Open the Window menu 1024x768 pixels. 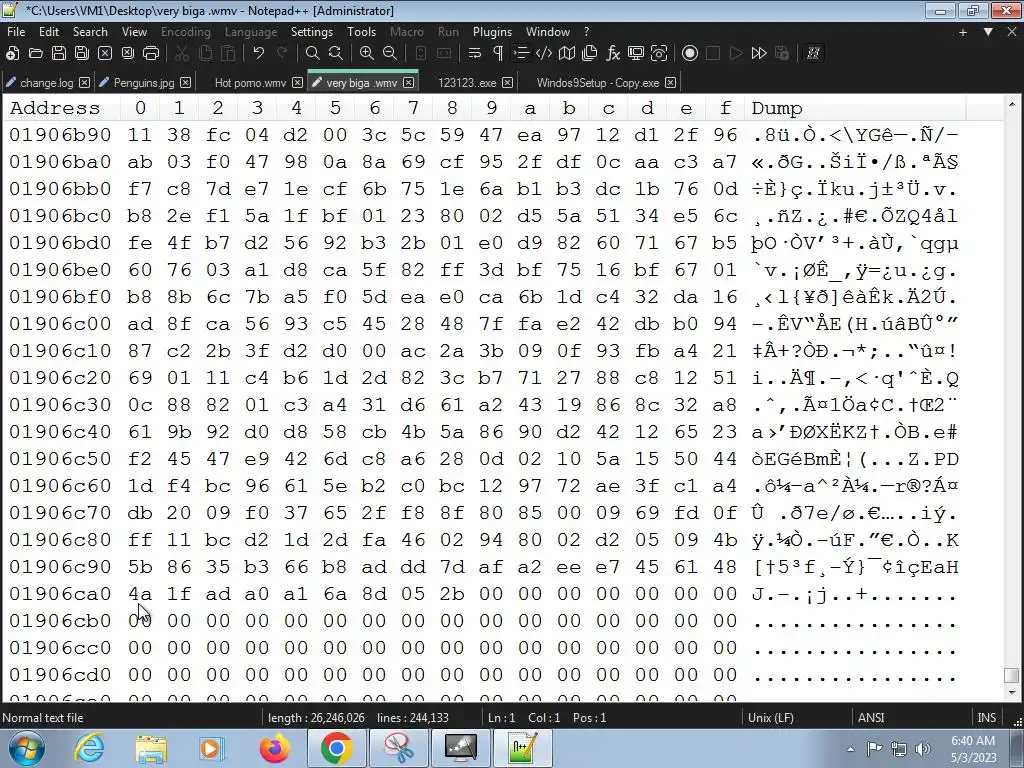tap(547, 31)
